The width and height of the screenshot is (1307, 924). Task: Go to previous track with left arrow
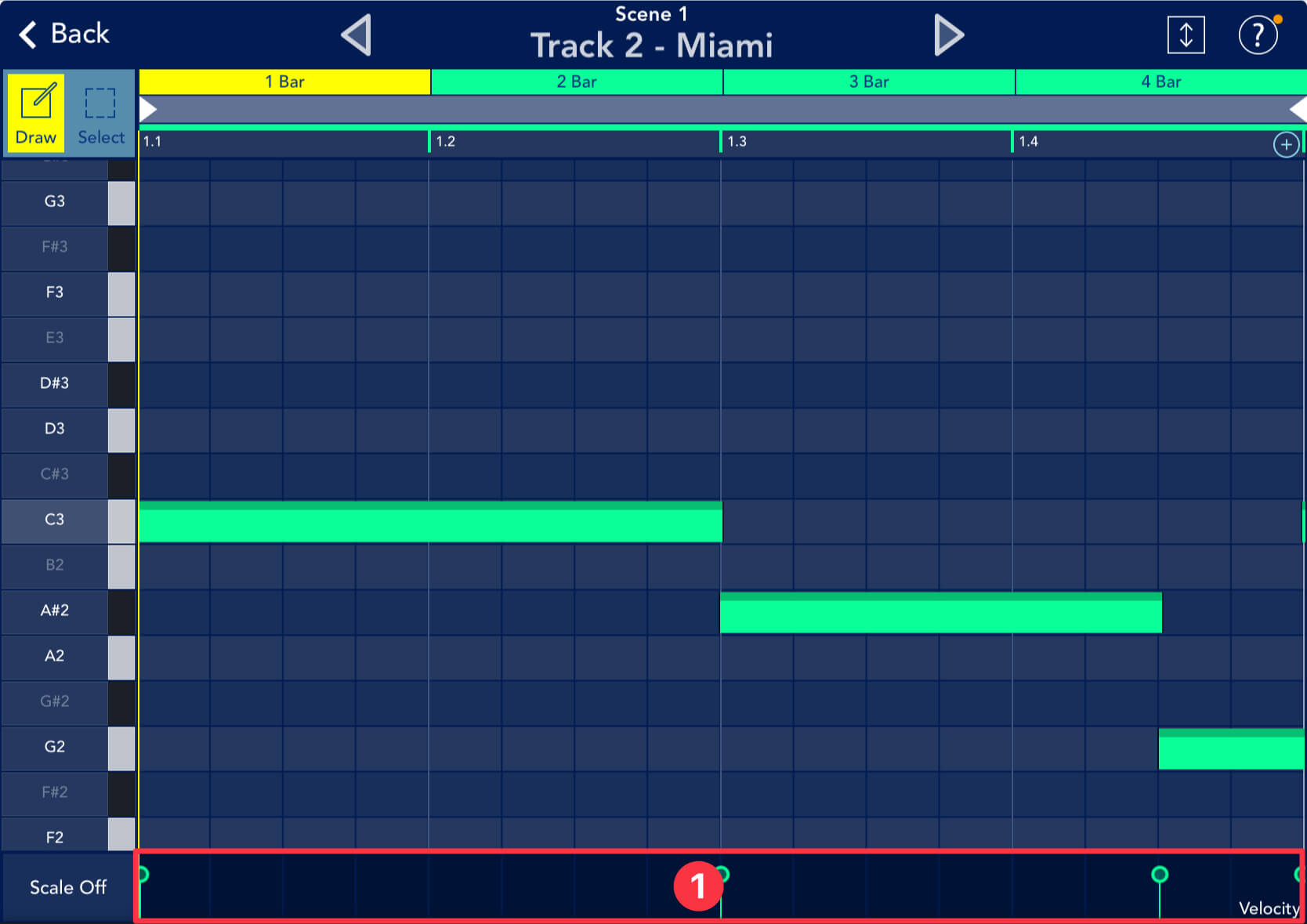(x=357, y=35)
